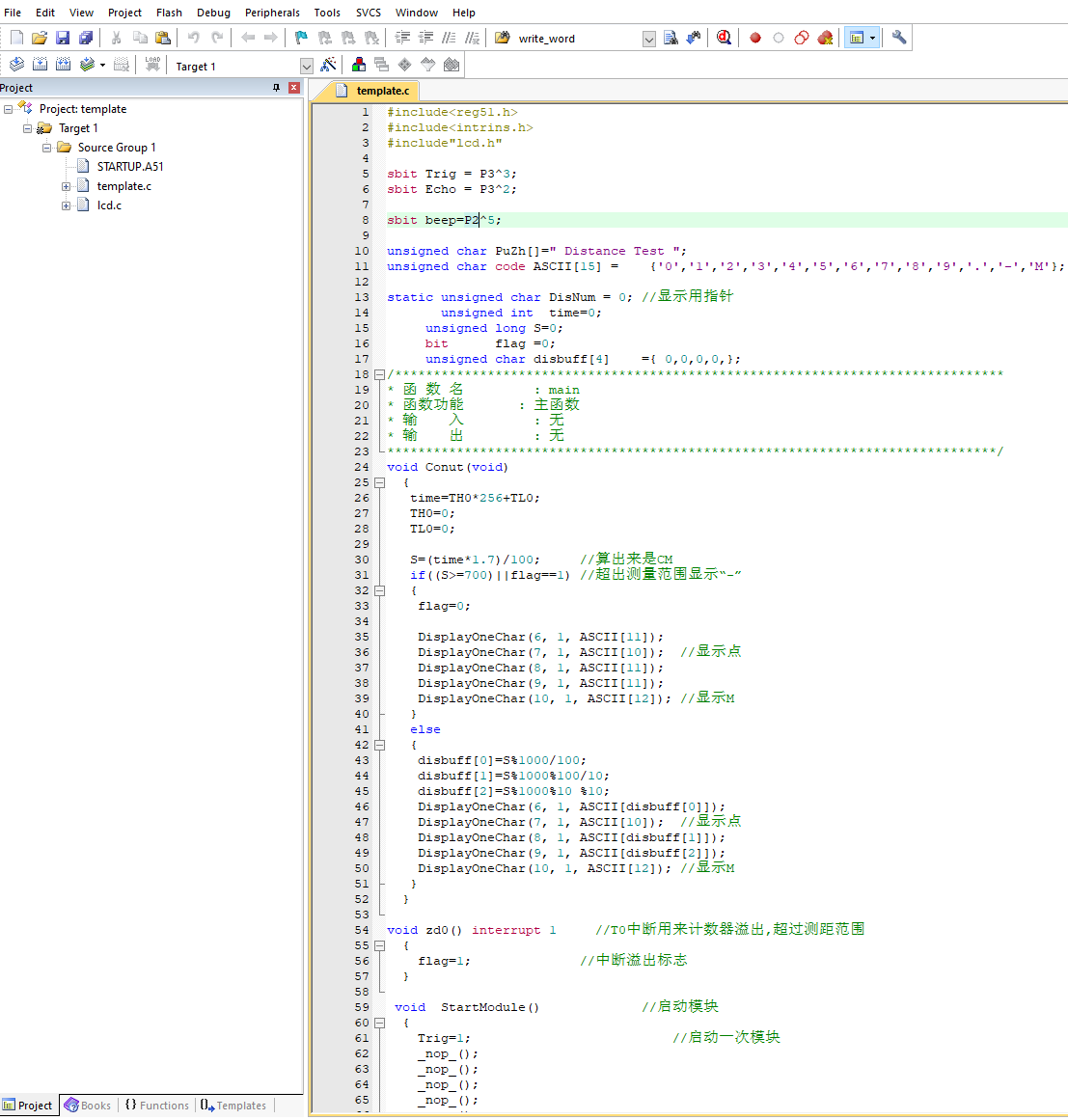Click the Download to flash LOAD icon
Screen dimensions: 1068x1120
152,65
